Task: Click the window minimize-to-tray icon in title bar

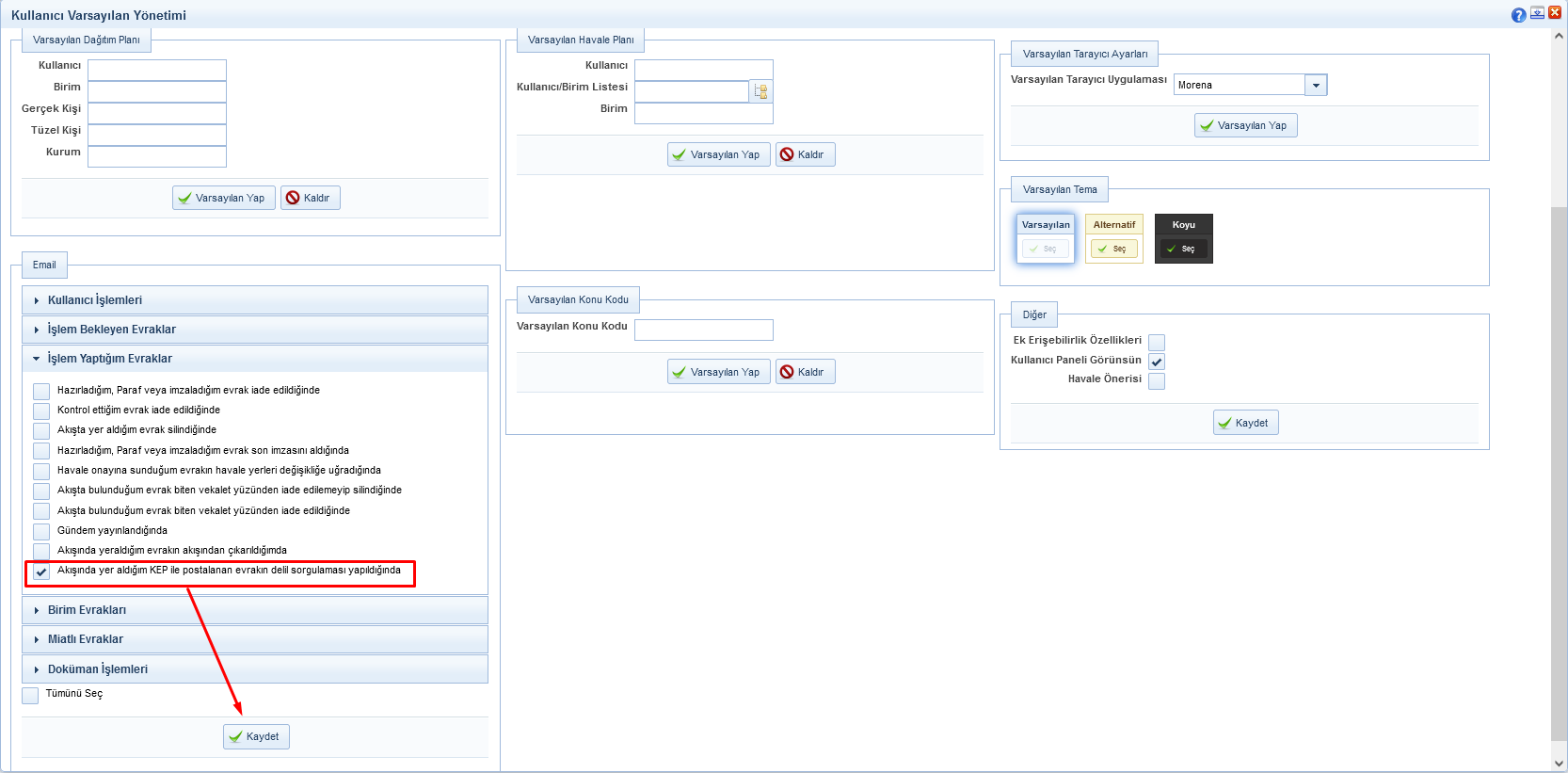Action: click(1537, 13)
